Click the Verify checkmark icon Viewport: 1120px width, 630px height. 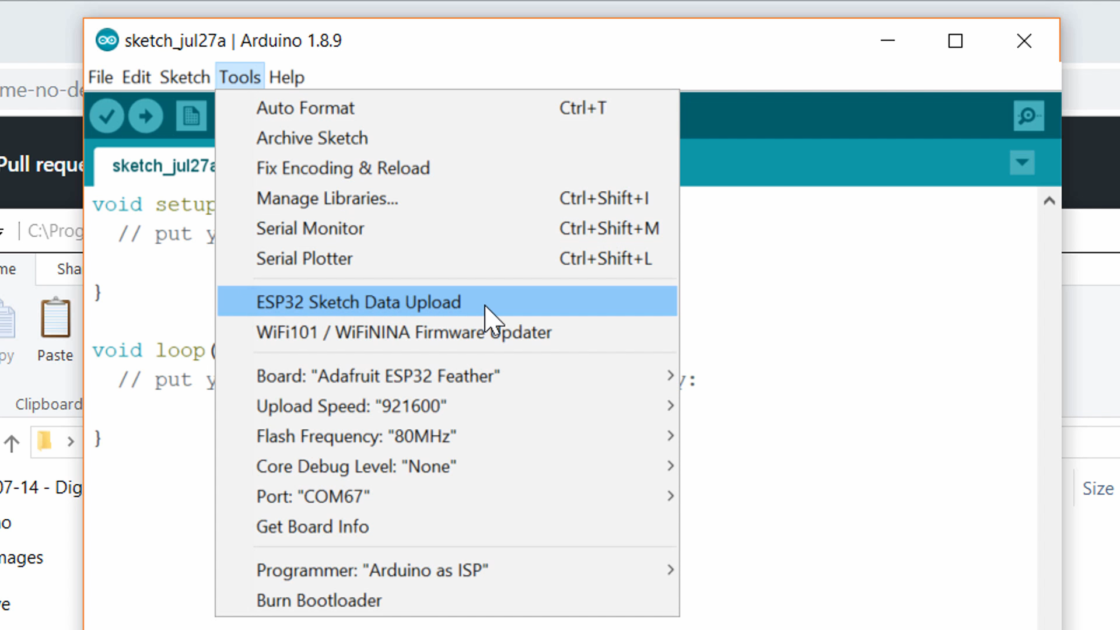[107, 117]
